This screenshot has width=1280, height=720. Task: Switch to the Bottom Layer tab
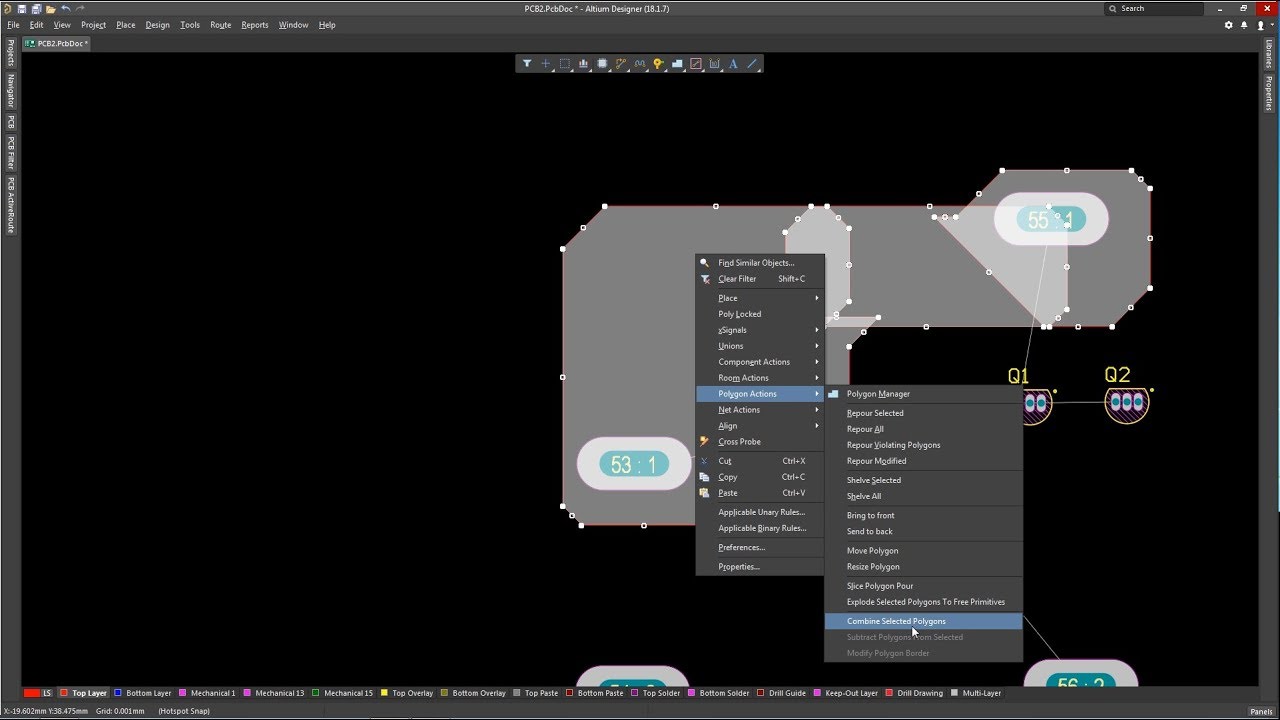[143, 693]
